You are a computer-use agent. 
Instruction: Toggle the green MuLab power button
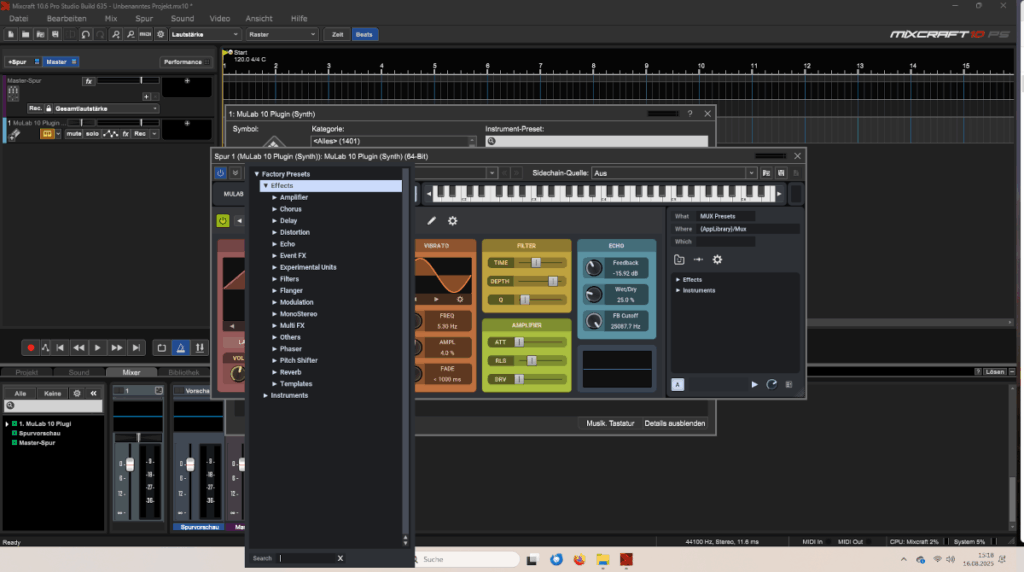[x=223, y=221]
